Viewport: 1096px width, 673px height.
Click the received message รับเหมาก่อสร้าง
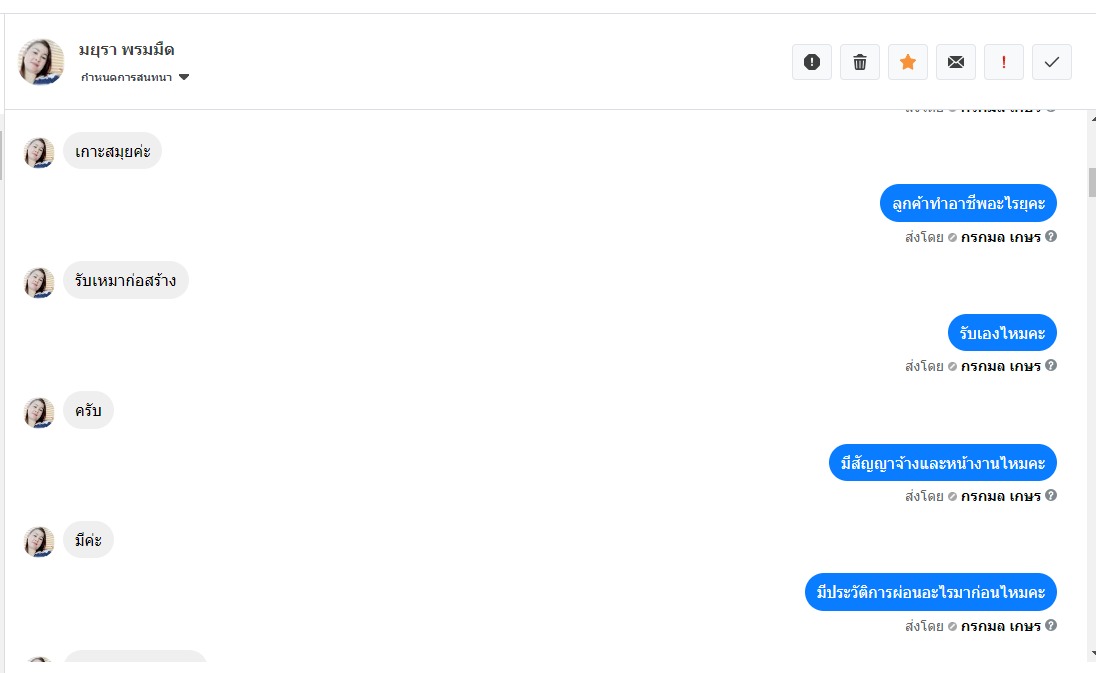point(126,281)
